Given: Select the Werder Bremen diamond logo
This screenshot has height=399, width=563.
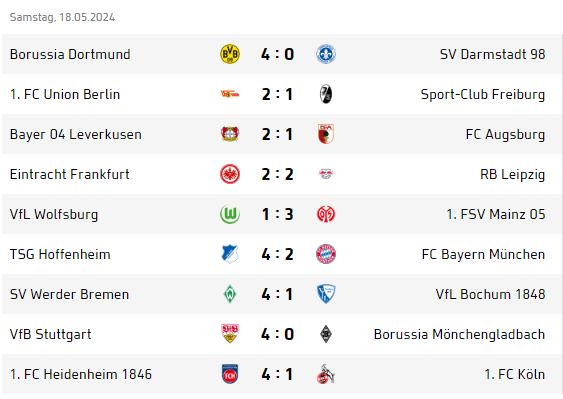Looking at the screenshot, I should click(x=230, y=294).
